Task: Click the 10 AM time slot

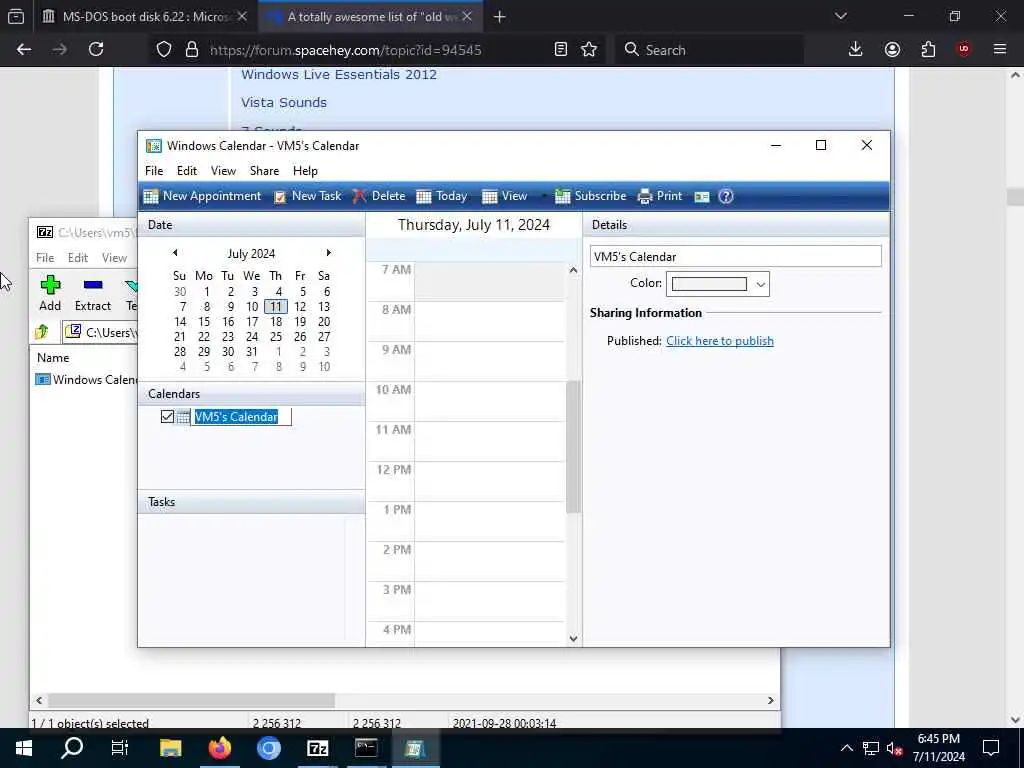Action: [488, 401]
